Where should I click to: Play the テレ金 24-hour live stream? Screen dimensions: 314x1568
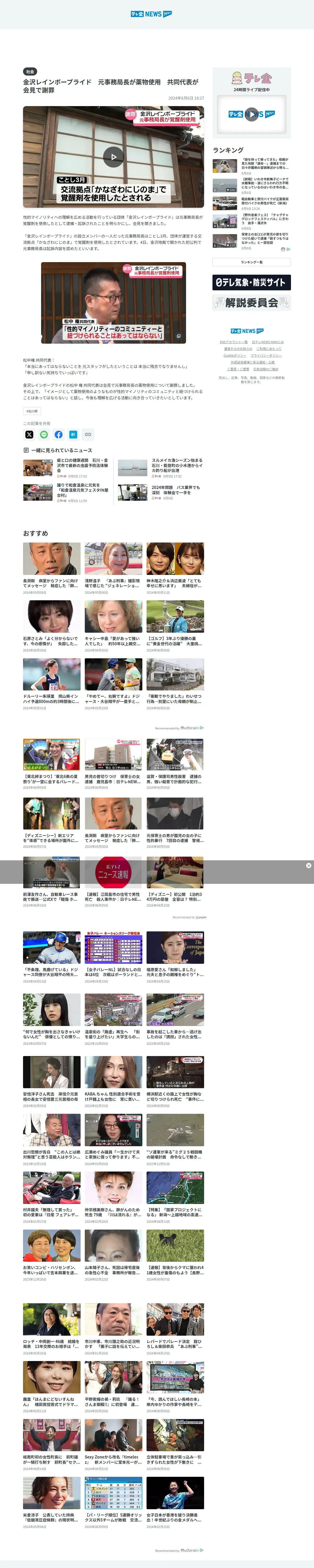point(251,114)
